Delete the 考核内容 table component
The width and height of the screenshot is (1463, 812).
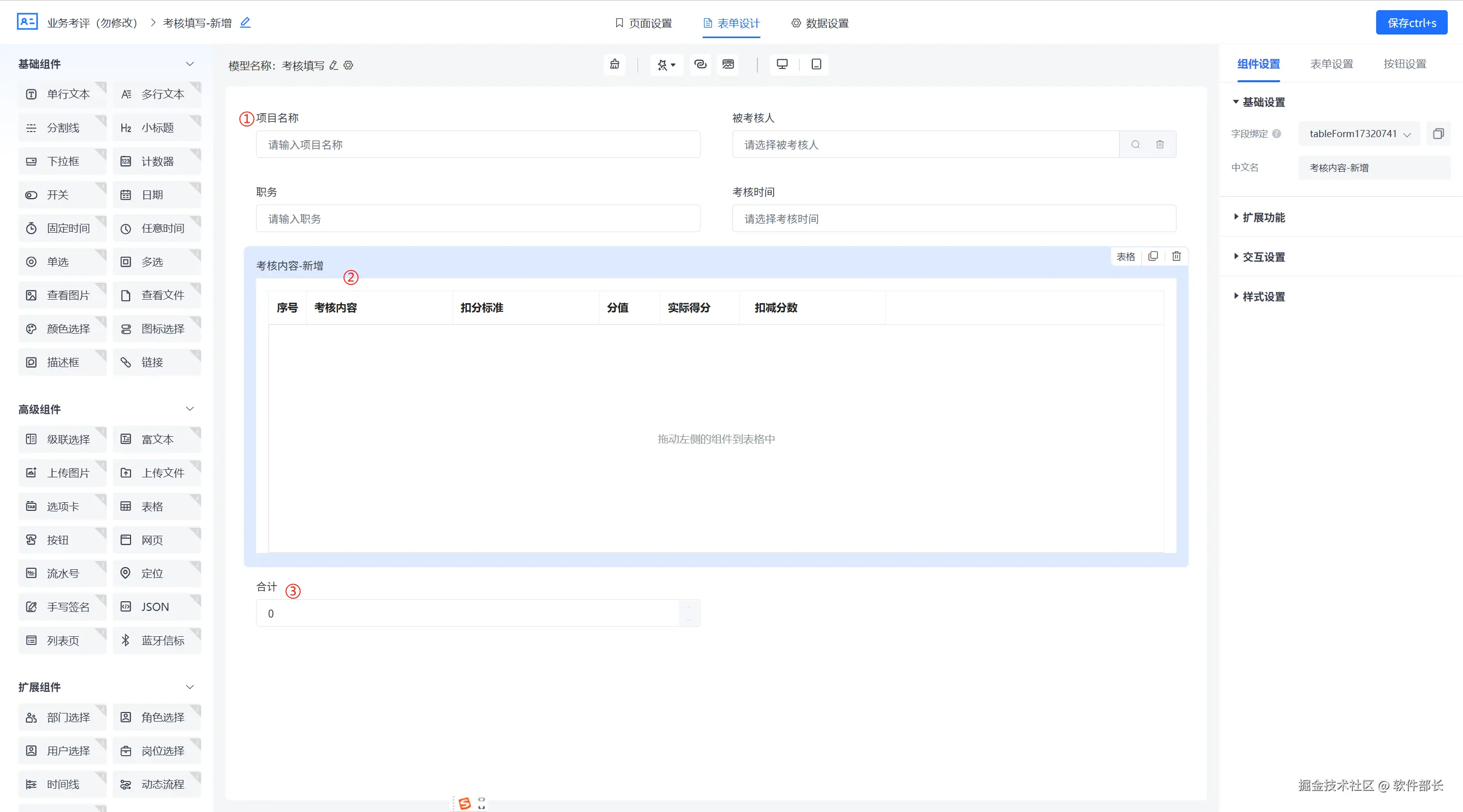coord(1176,256)
